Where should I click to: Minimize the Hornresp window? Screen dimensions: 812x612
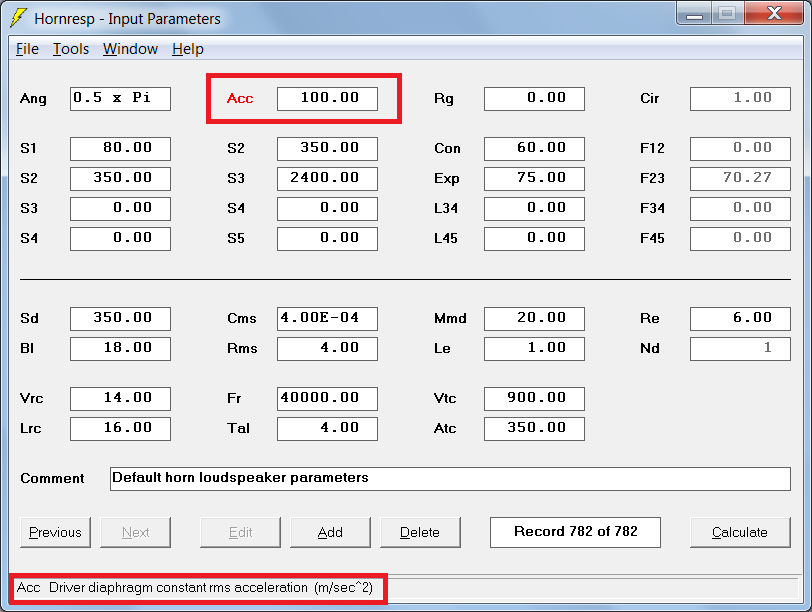click(694, 13)
